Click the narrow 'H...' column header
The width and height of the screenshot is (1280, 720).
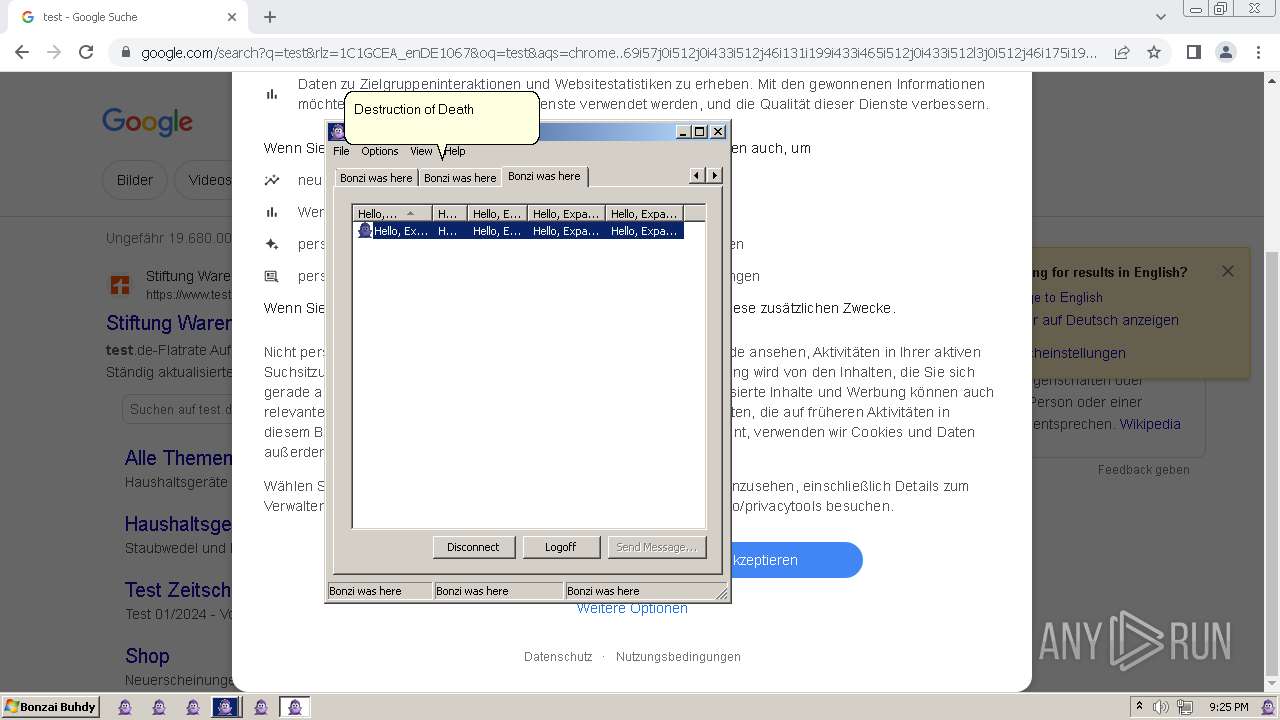click(x=450, y=213)
